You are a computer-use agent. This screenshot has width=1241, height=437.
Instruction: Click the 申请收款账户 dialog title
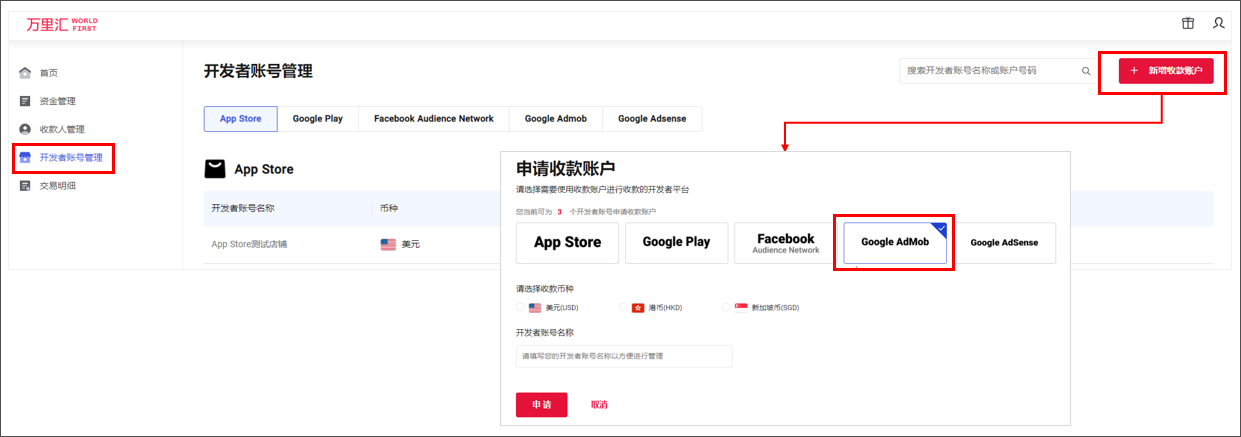point(565,168)
